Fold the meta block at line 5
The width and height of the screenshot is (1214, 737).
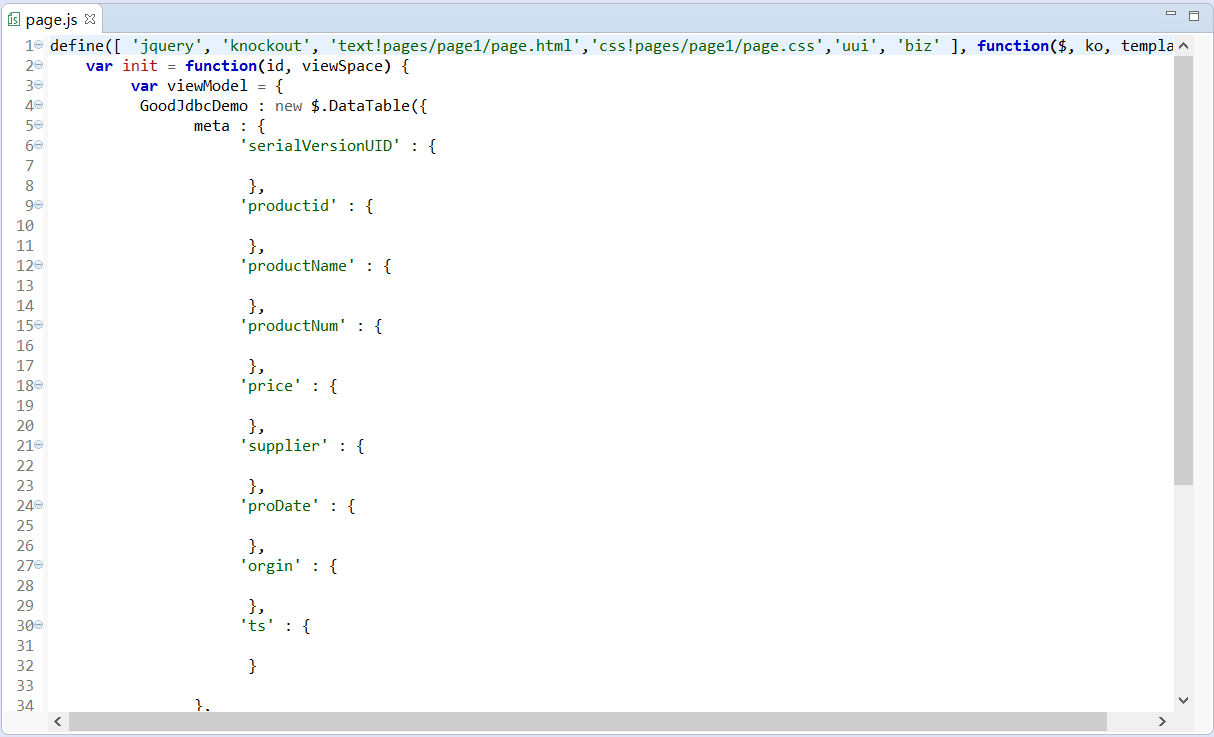pyautogui.click(x=38, y=125)
